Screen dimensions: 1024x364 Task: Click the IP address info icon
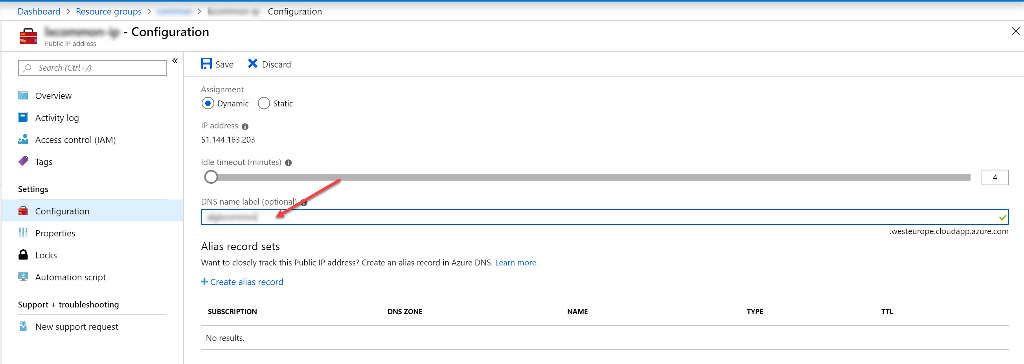tap(245, 126)
